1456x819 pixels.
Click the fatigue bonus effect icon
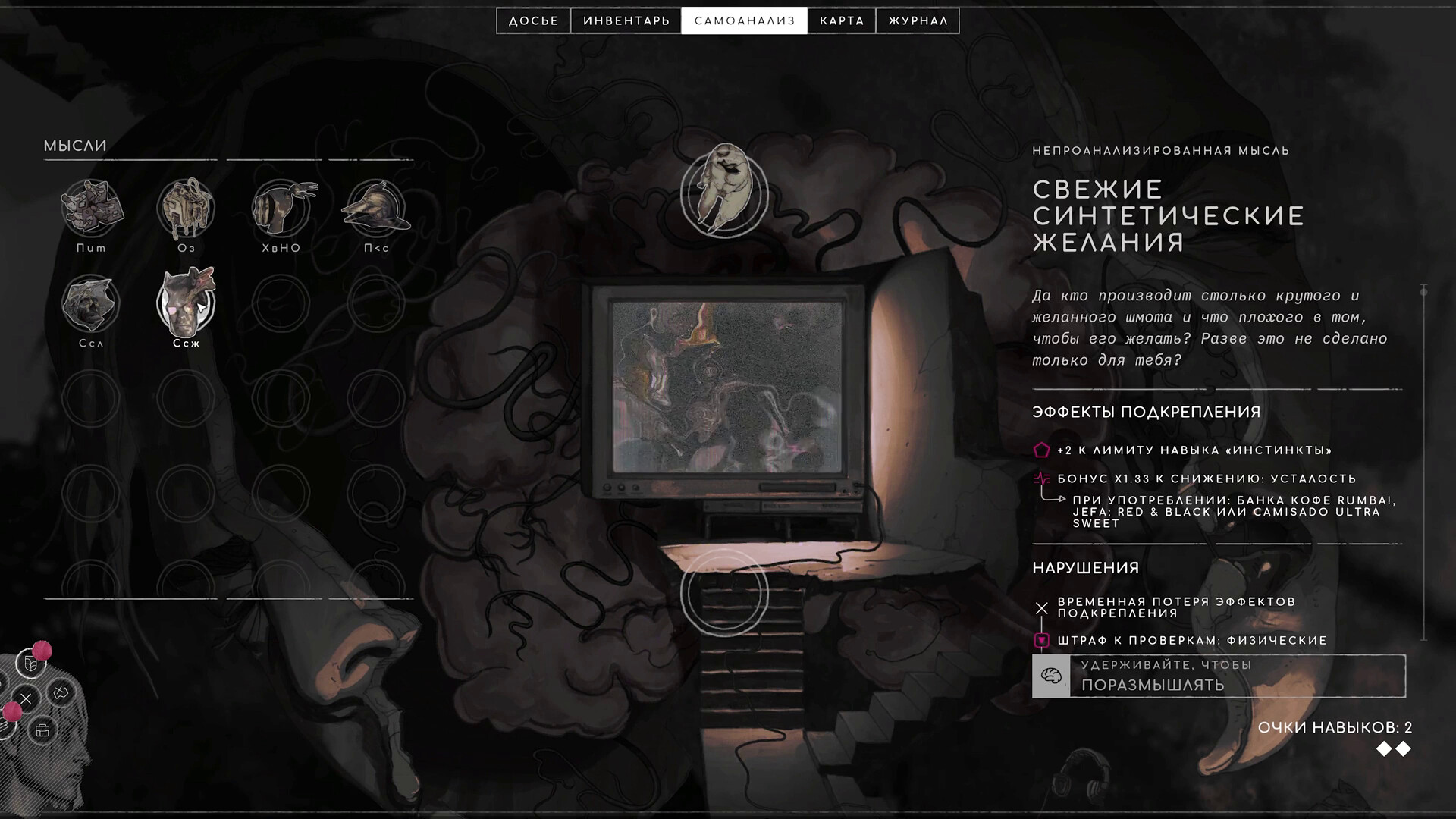coord(1041,479)
